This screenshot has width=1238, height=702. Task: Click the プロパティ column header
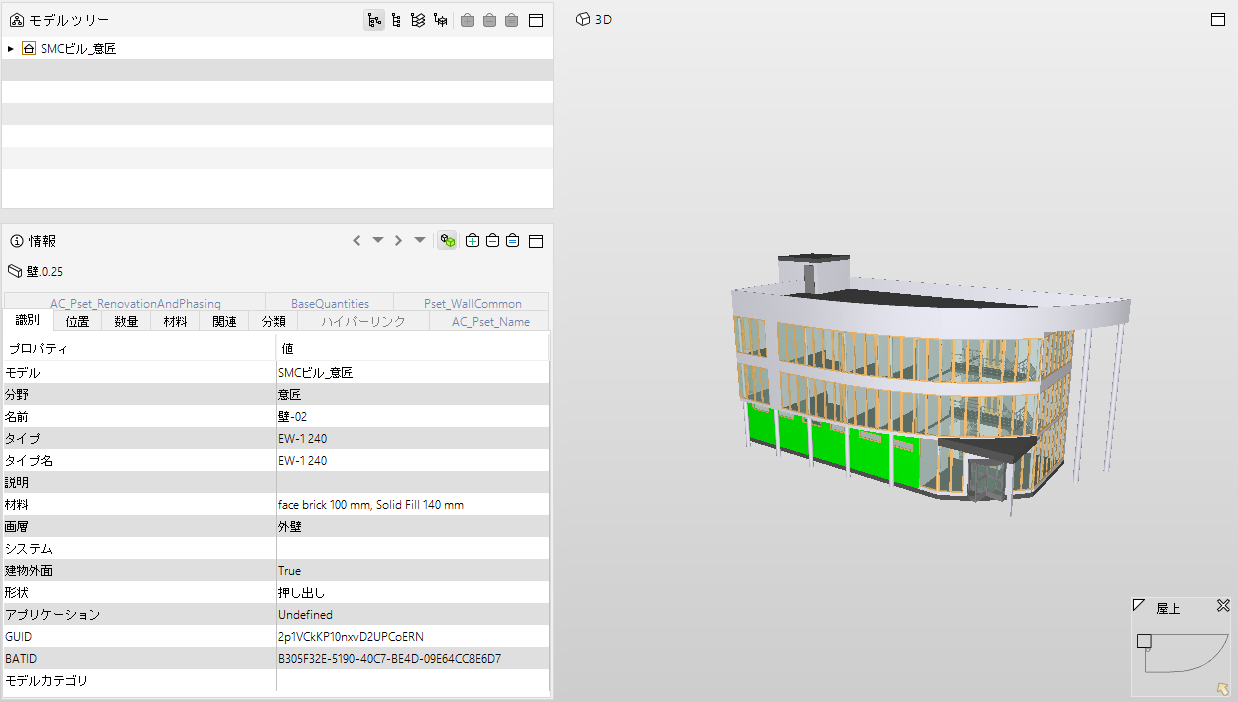pos(140,349)
